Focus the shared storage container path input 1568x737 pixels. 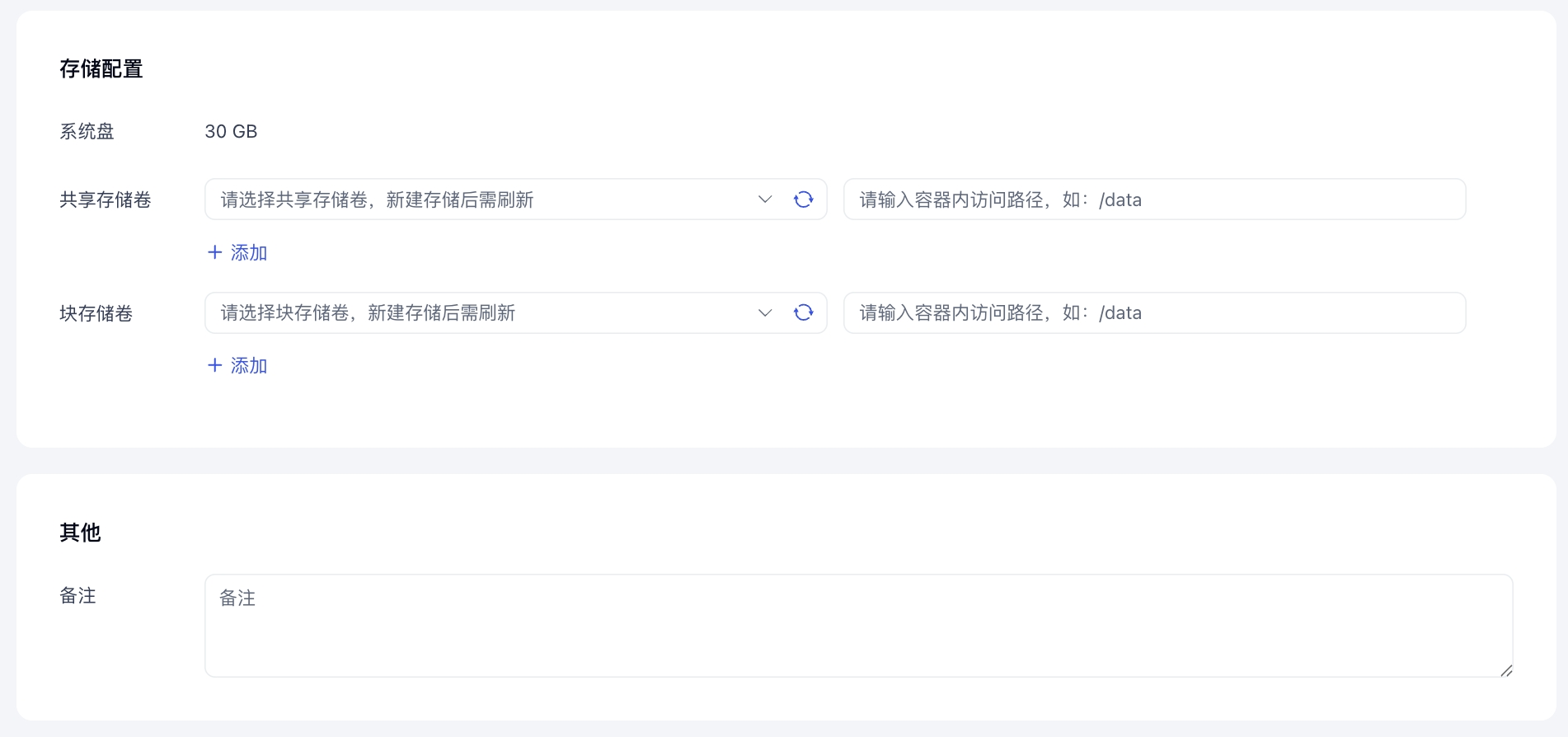click(1154, 200)
